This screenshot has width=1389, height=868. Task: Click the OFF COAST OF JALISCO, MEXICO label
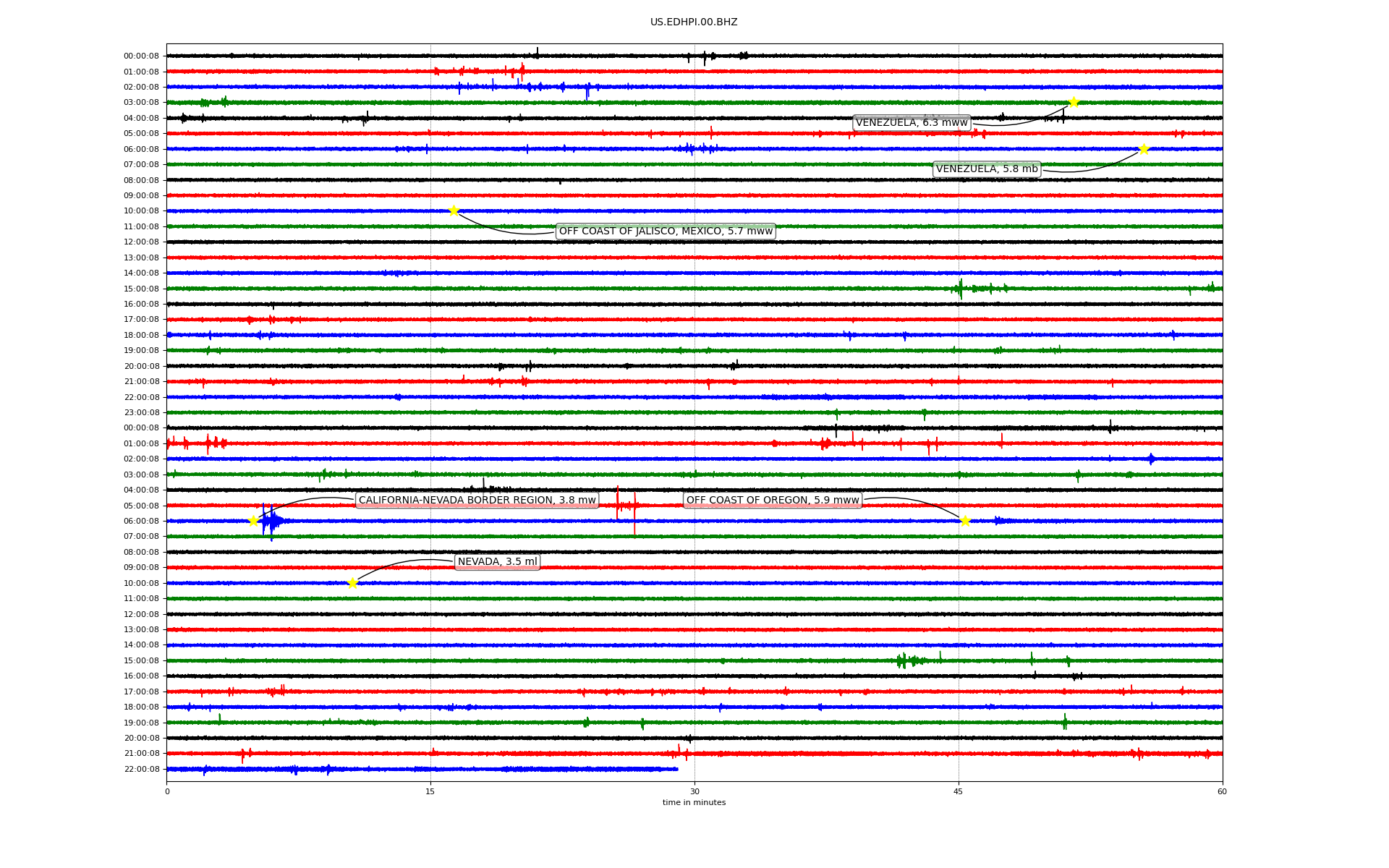click(x=666, y=231)
